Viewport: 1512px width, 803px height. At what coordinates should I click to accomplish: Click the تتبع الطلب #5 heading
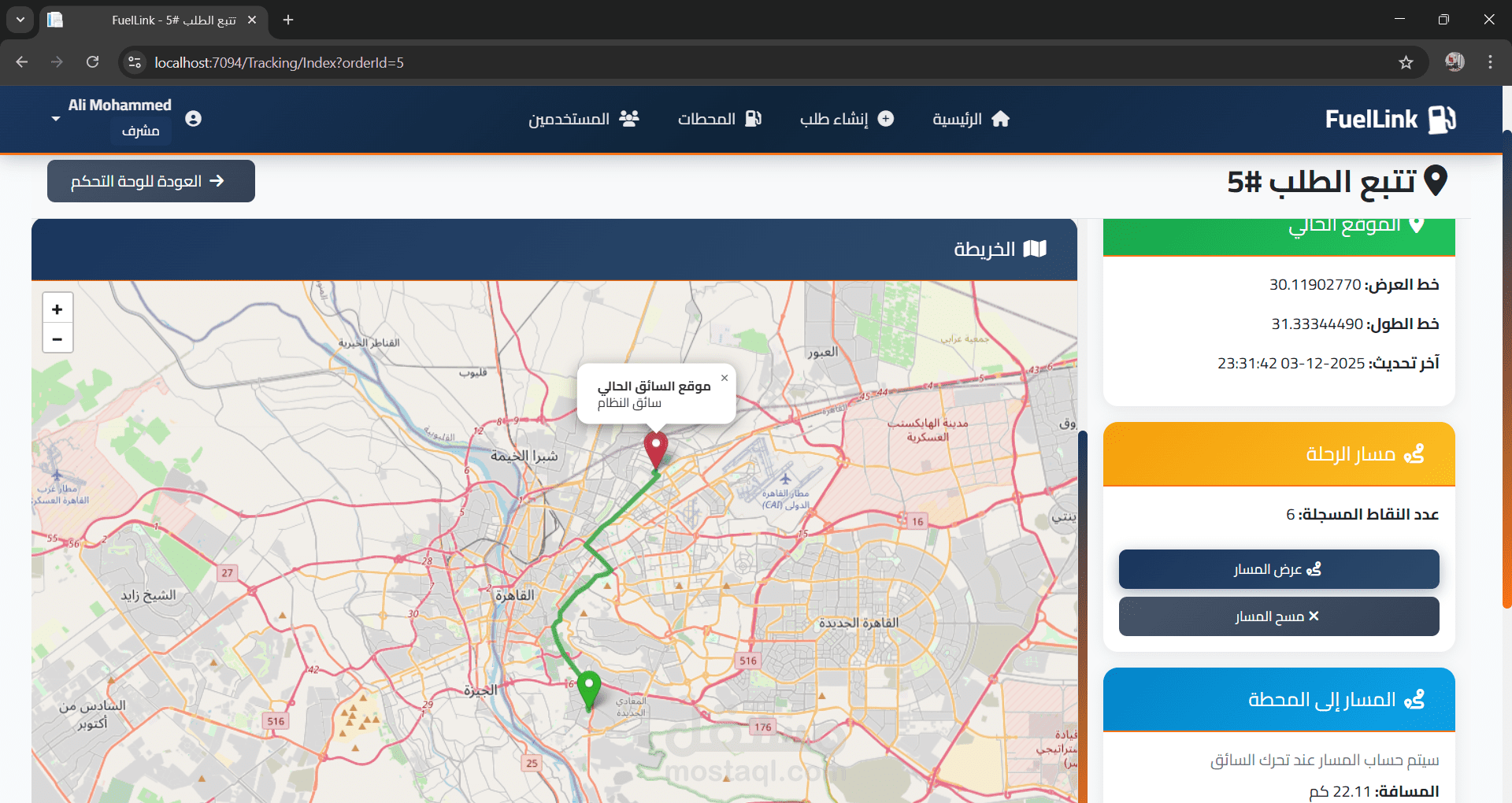pyautogui.click(x=1322, y=182)
